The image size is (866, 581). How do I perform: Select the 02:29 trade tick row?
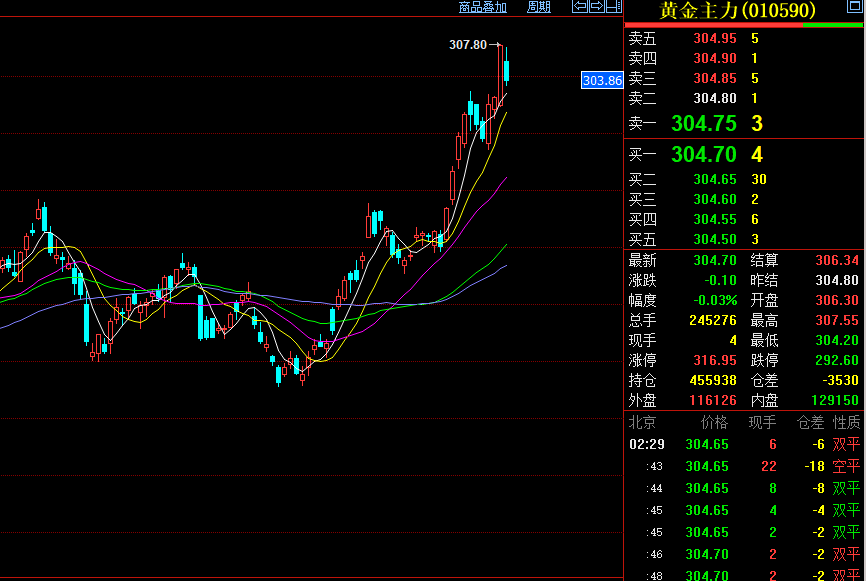point(744,444)
